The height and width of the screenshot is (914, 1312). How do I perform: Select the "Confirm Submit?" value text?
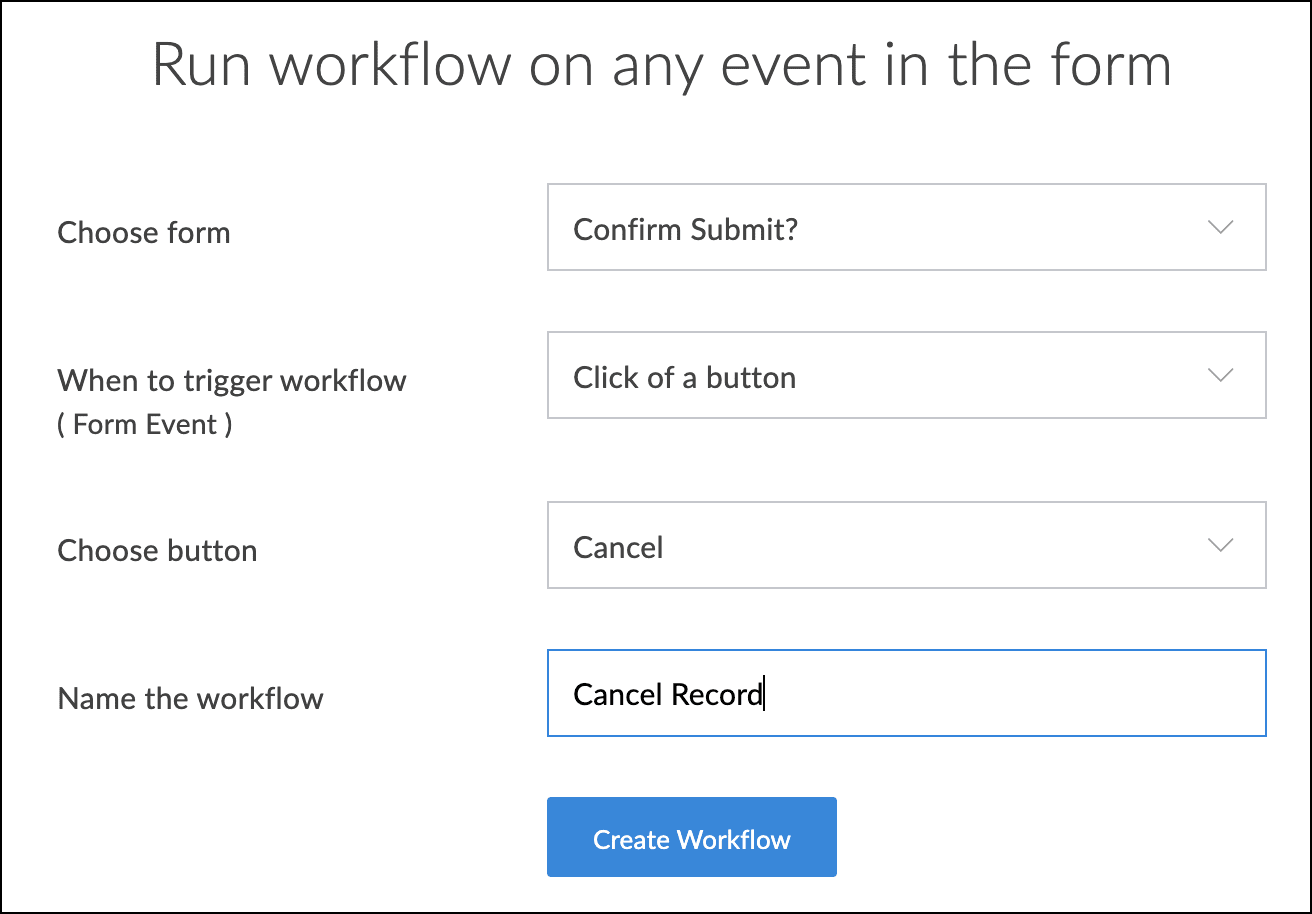pyautogui.click(x=685, y=230)
